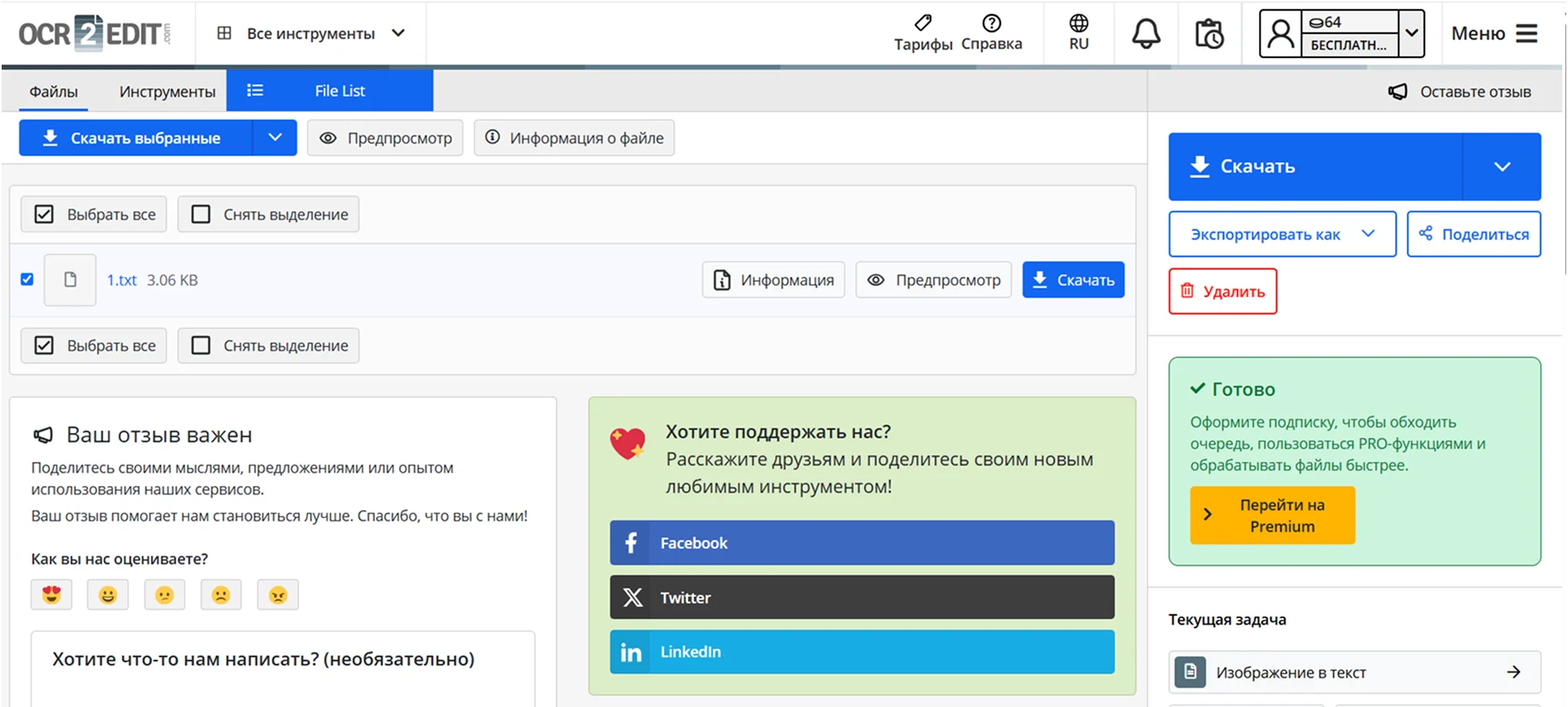Click the red Удалить button
1568x707 pixels.
click(1222, 292)
